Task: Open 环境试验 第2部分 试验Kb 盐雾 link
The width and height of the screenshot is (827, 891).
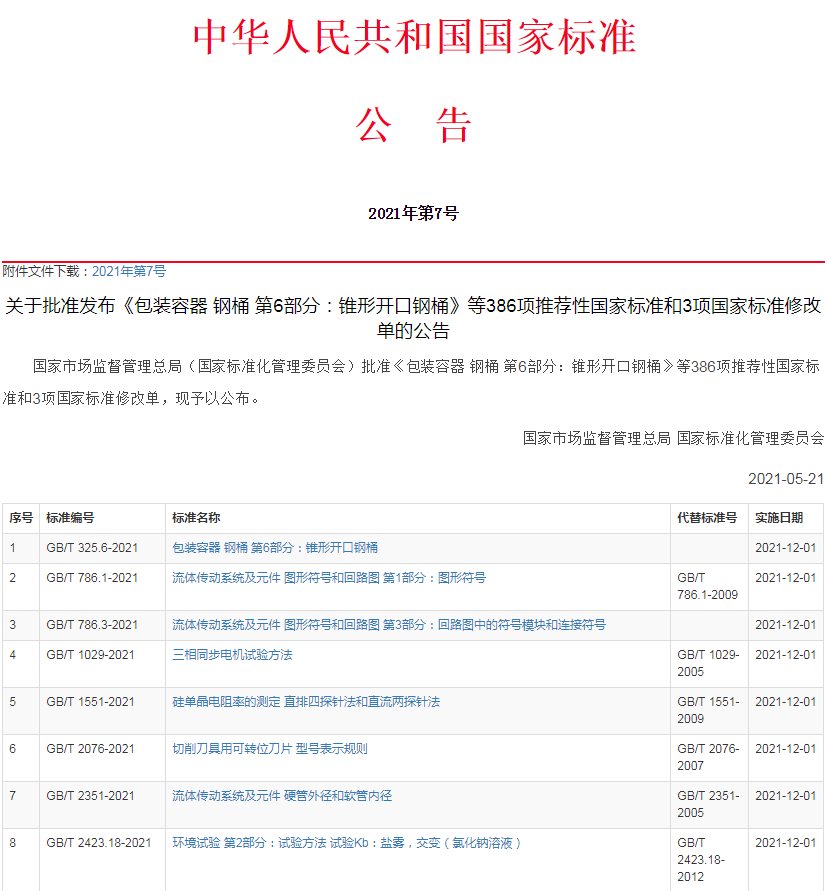Action: tap(346, 843)
